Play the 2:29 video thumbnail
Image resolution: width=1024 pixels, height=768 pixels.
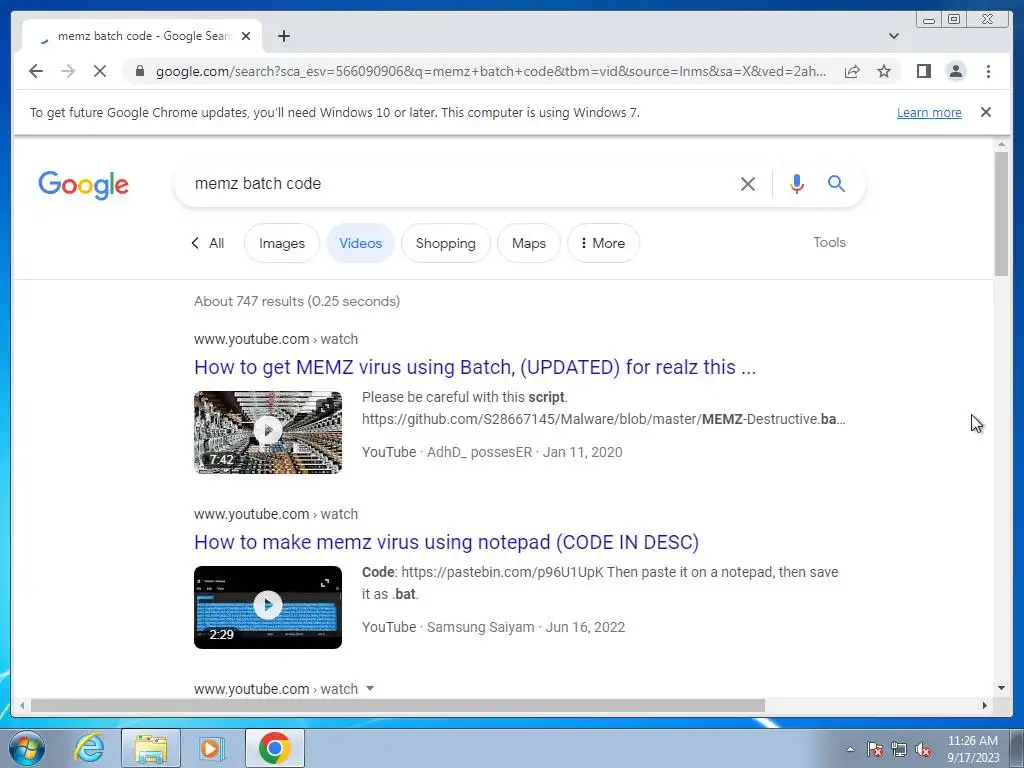(x=268, y=607)
